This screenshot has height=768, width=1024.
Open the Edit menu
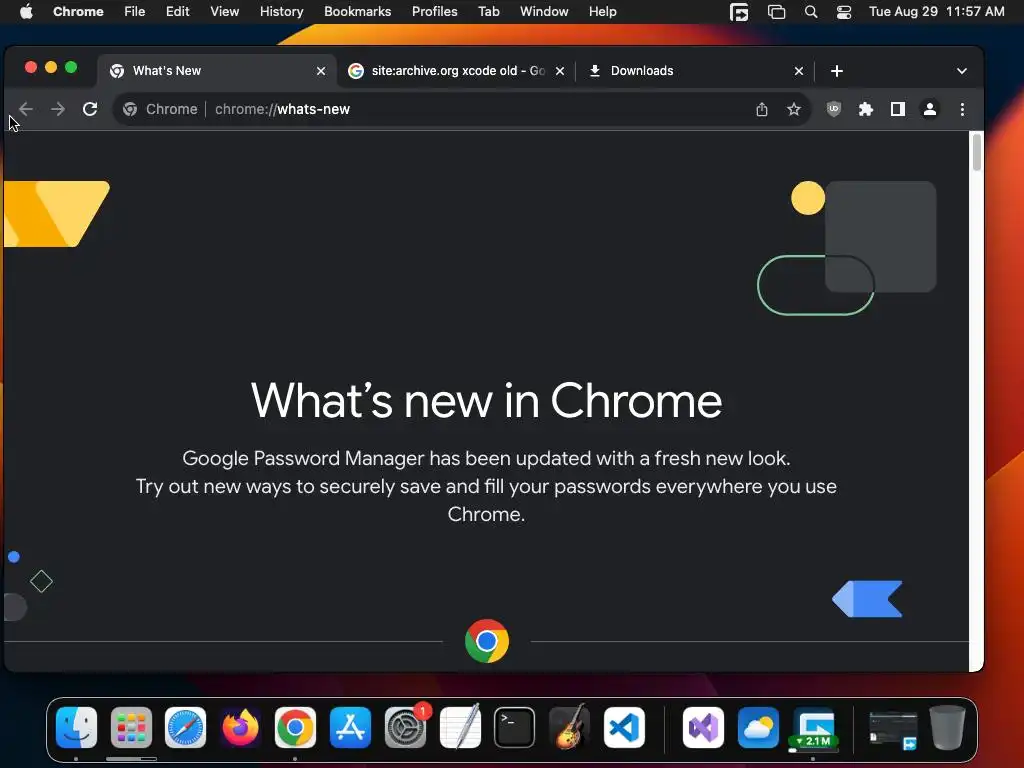pos(177,11)
